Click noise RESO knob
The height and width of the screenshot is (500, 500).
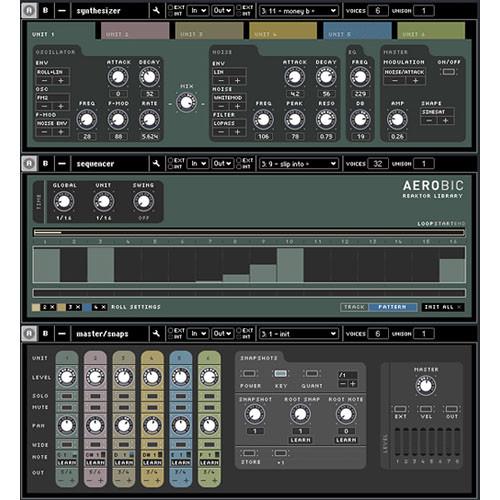326,120
